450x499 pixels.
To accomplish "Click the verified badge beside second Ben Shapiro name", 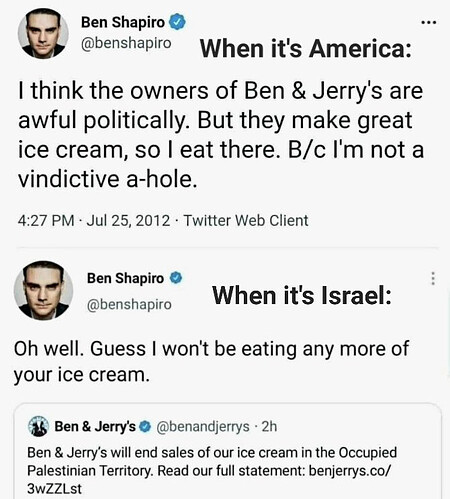I will pos(176,278).
